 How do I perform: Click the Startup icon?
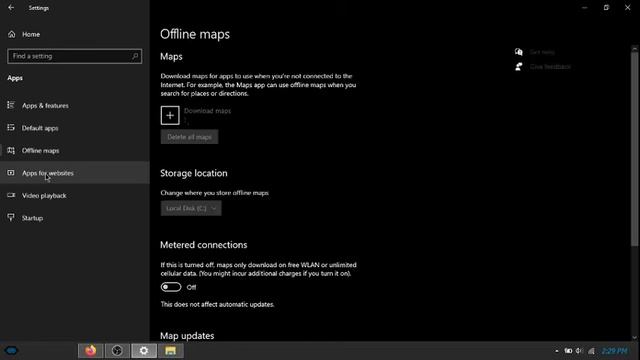tap(11, 218)
